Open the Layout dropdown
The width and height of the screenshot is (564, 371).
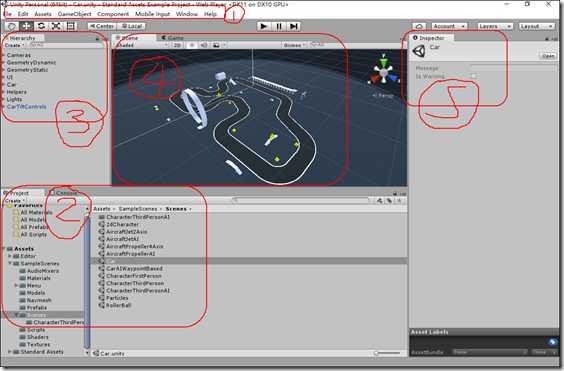pos(536,26)
